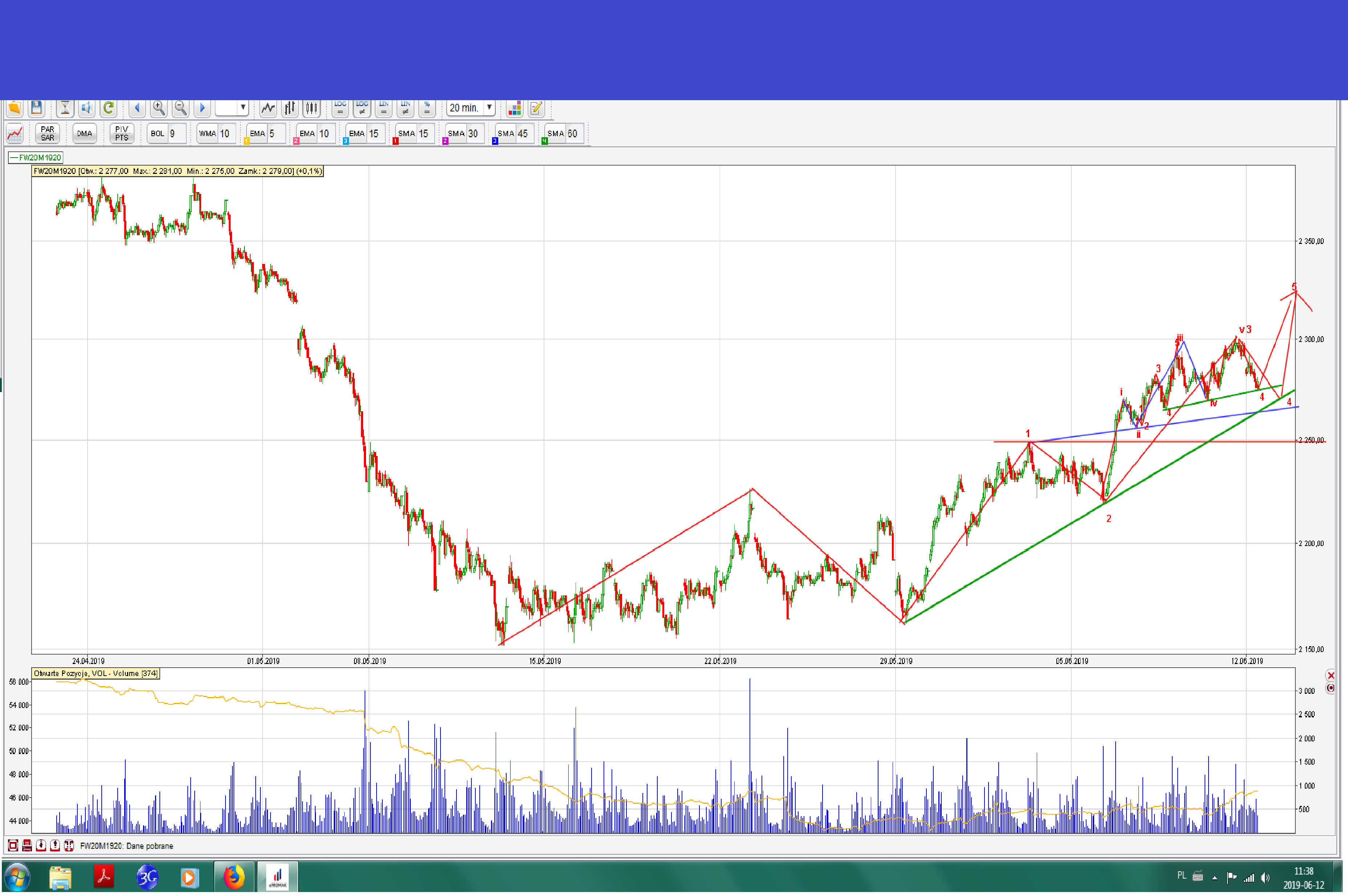
Task: Click the zoom in magnifier icon
Action: [159, 108]
